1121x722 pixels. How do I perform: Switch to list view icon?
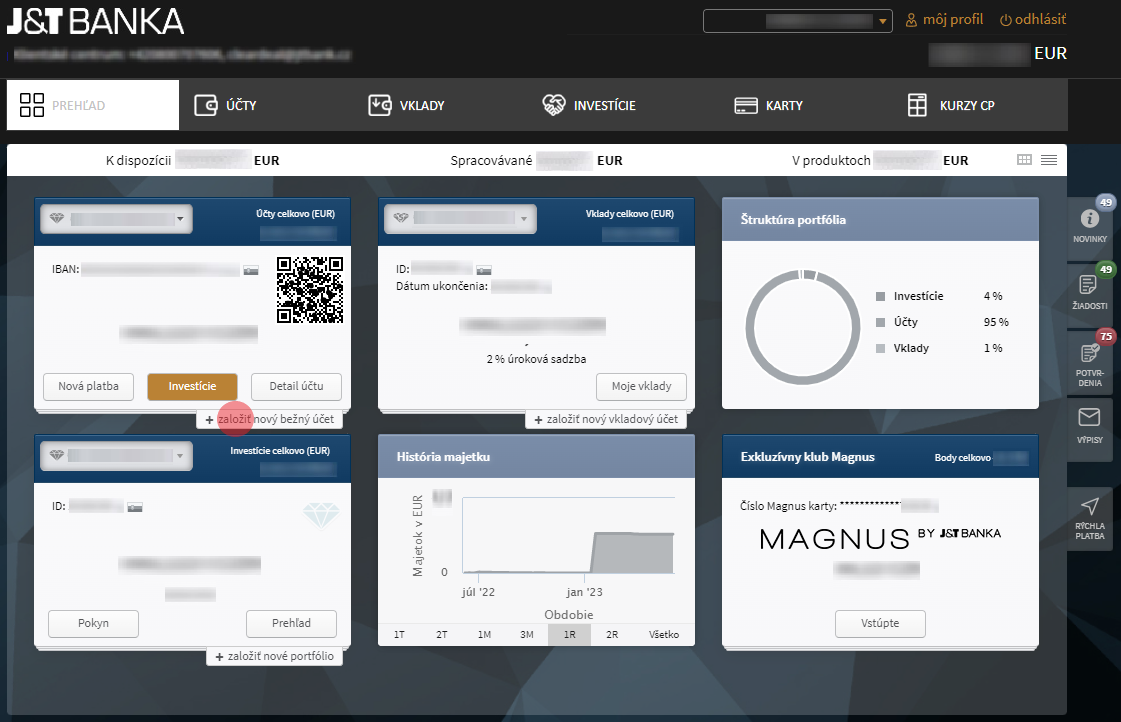click(x=1048, y=160)
